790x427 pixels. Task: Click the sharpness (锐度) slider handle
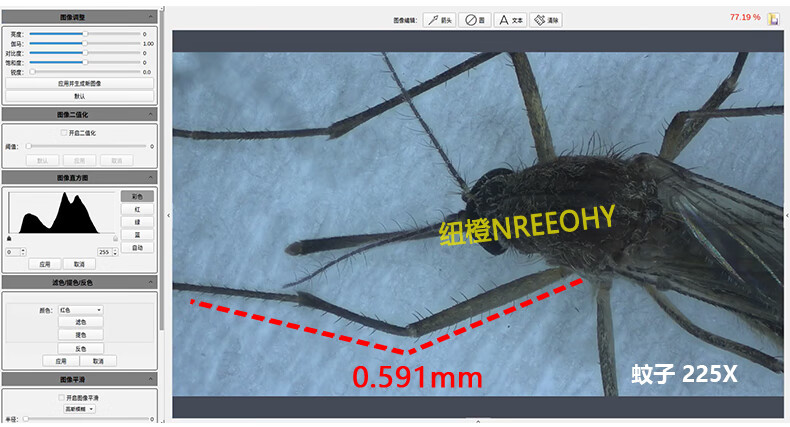(32, 72)
